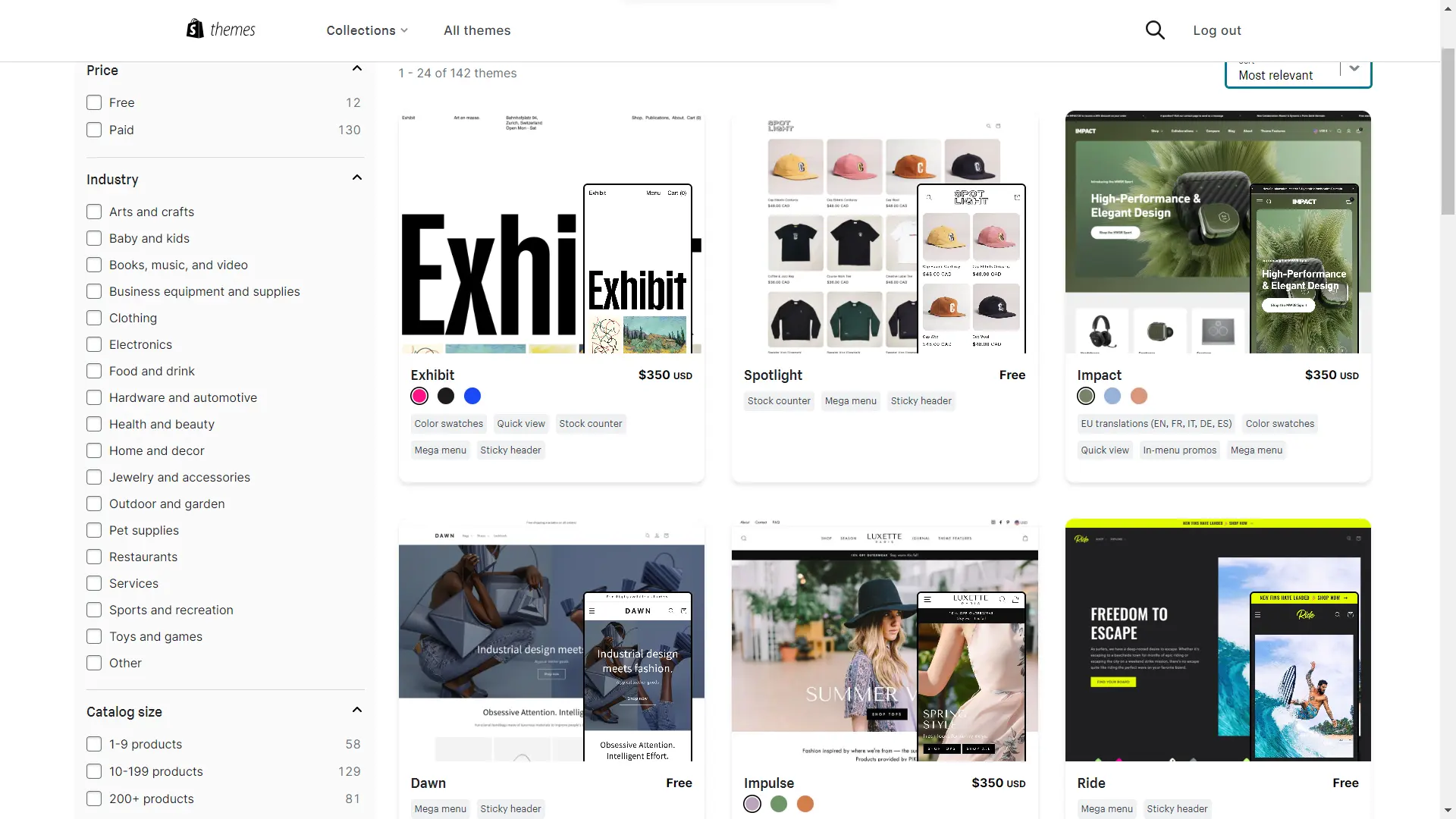Click Log out button

pos(1217,30)
